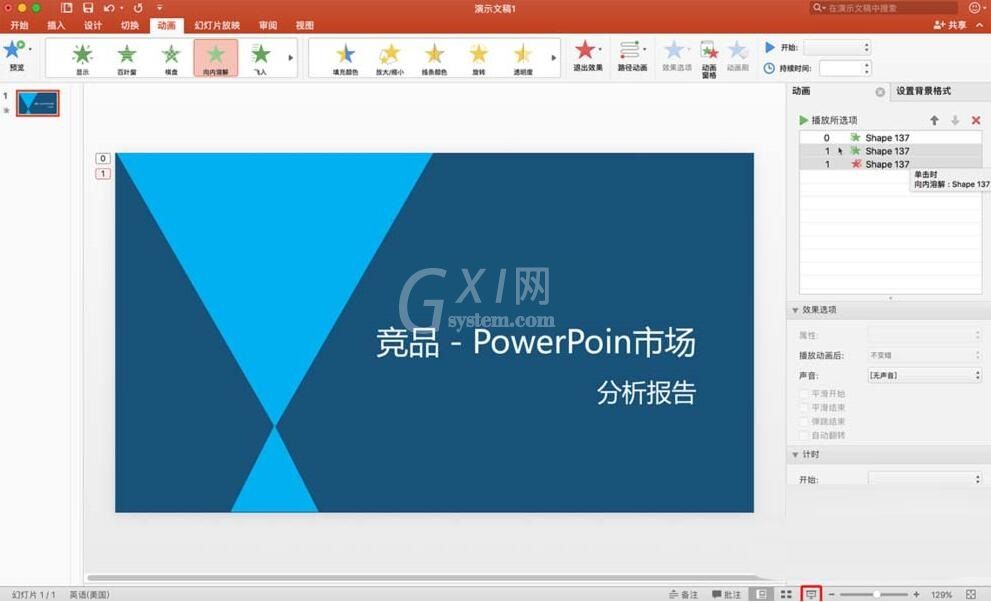Apply the 旋转 emphasis effect
Screen dimensions: 991x602
pos(478,58)
